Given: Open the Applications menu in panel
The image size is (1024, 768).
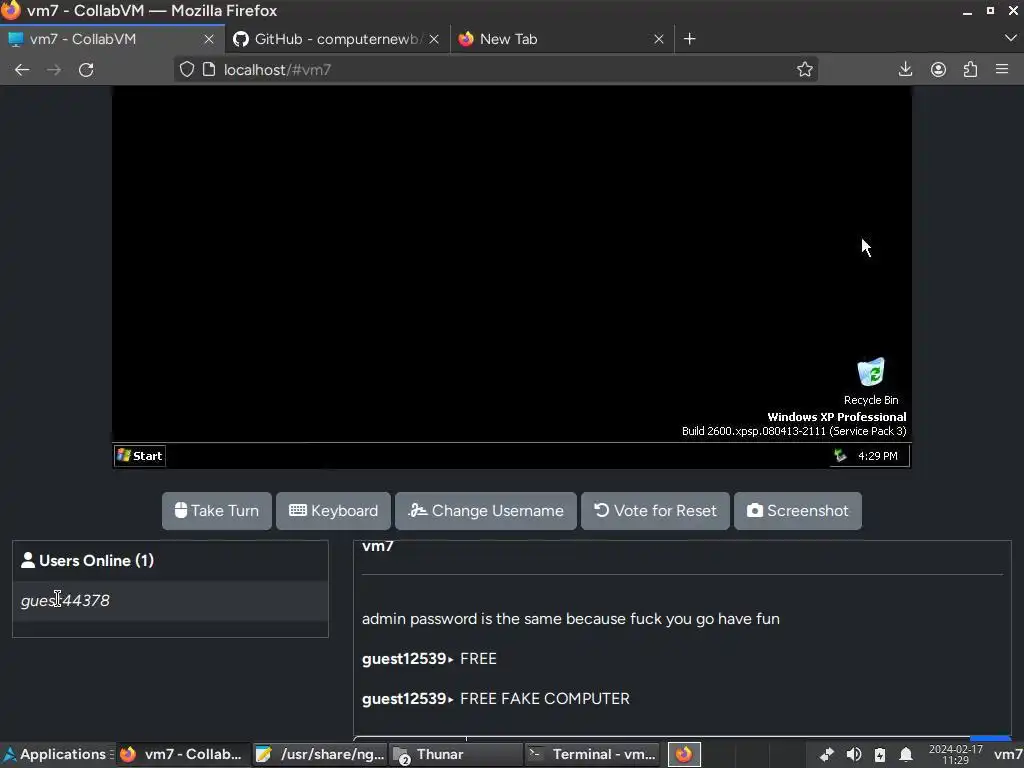Looking at the screenshot, I should click(55, 754).
